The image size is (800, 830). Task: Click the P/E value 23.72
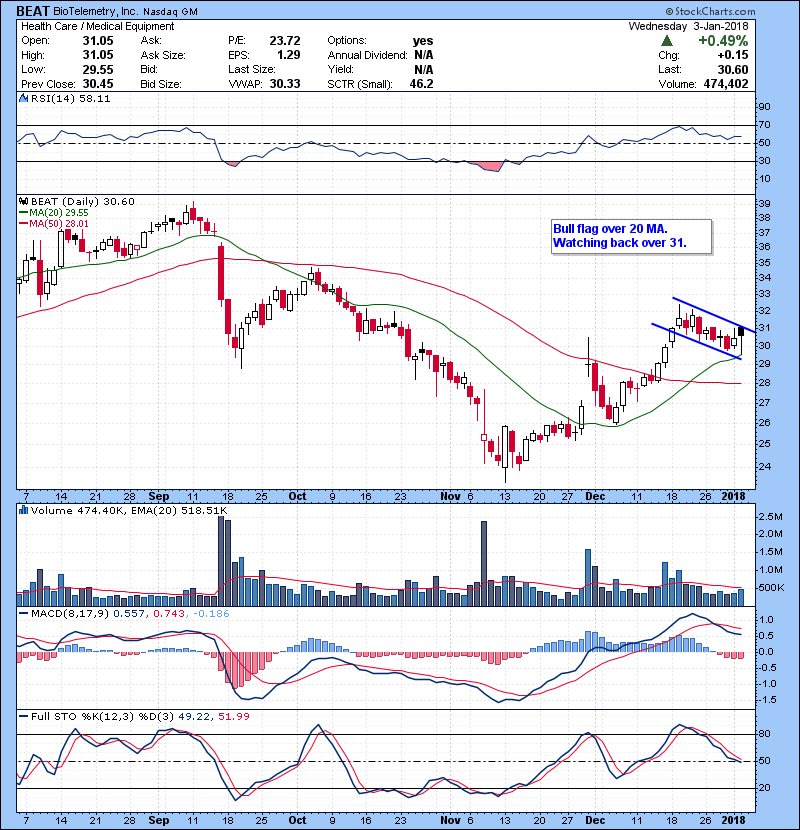[285, 41]
